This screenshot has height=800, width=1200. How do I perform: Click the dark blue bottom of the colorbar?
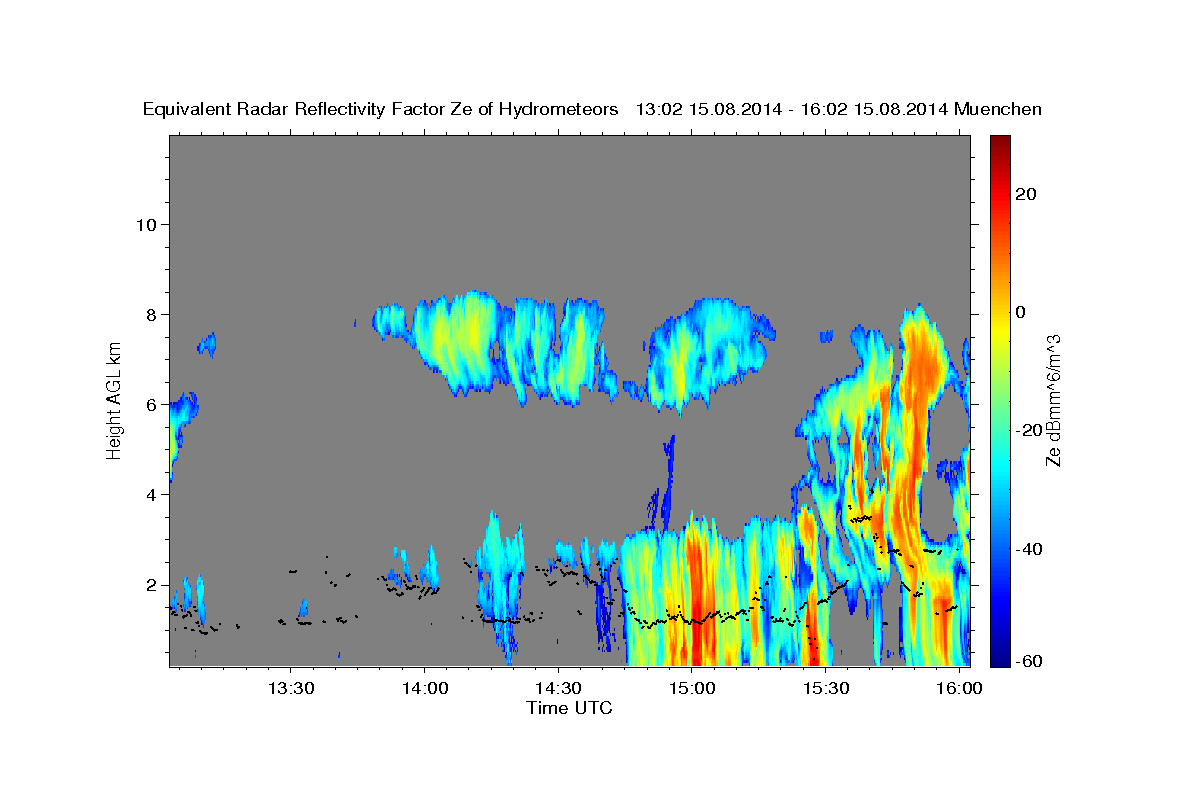(x=998, y=658)
